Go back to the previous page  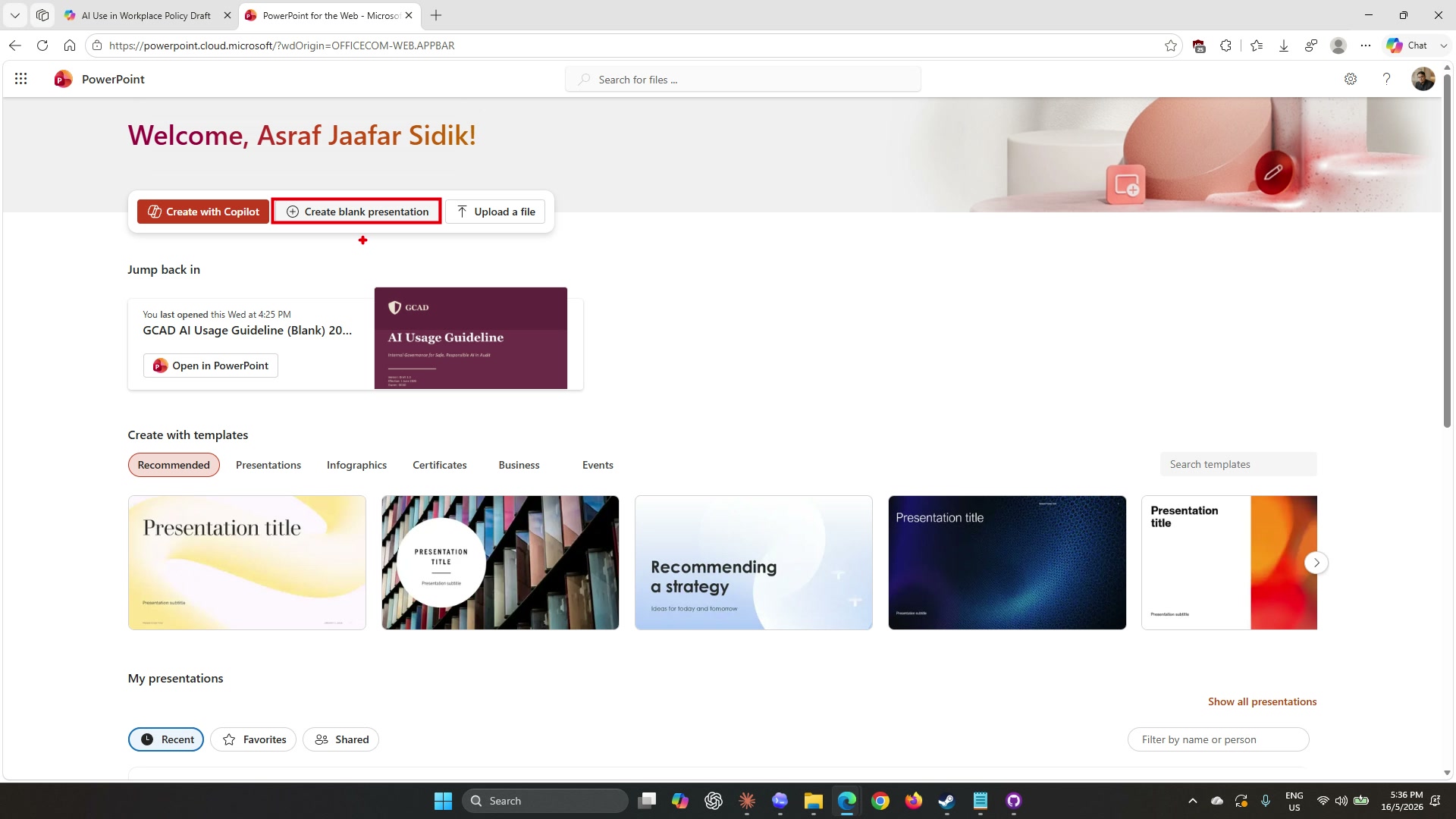click(15, 45)
